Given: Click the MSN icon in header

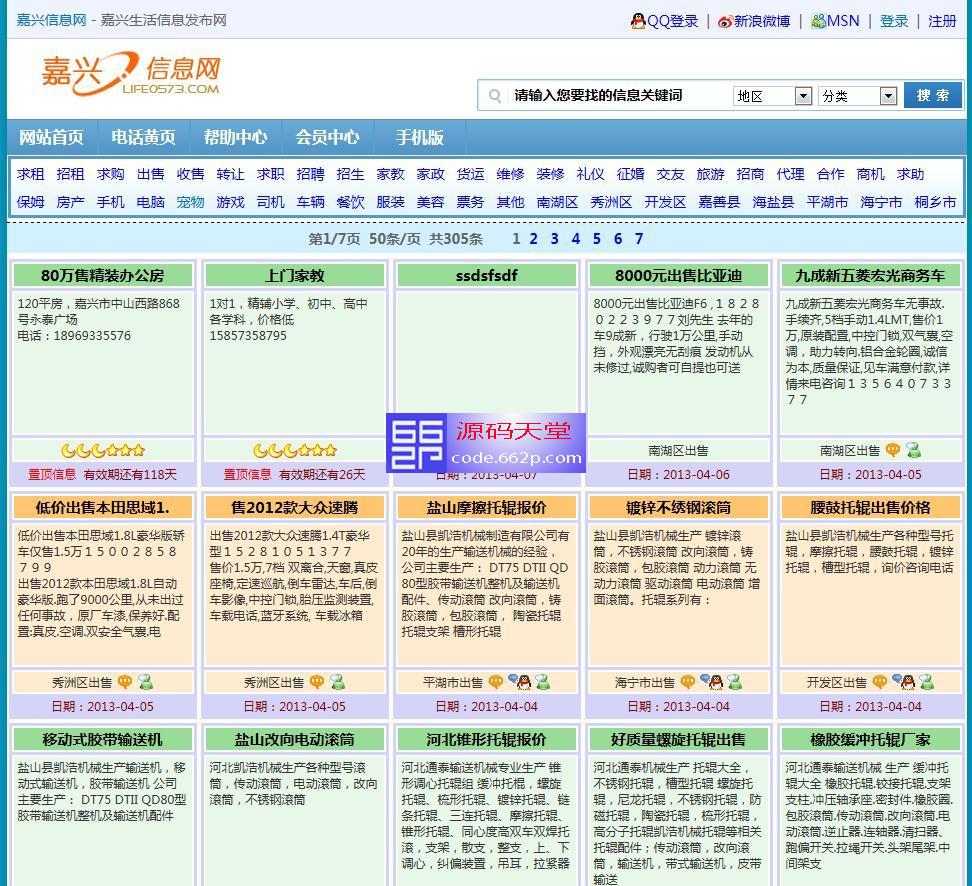Looking at the screenshot, I should pos(818,21).
